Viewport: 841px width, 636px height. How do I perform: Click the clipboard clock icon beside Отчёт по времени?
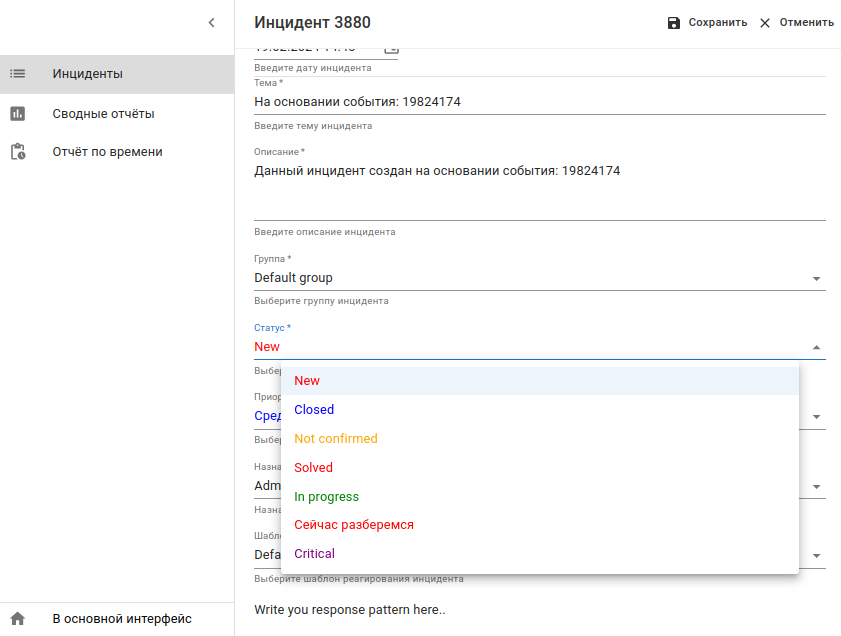(x=17, y=152)
